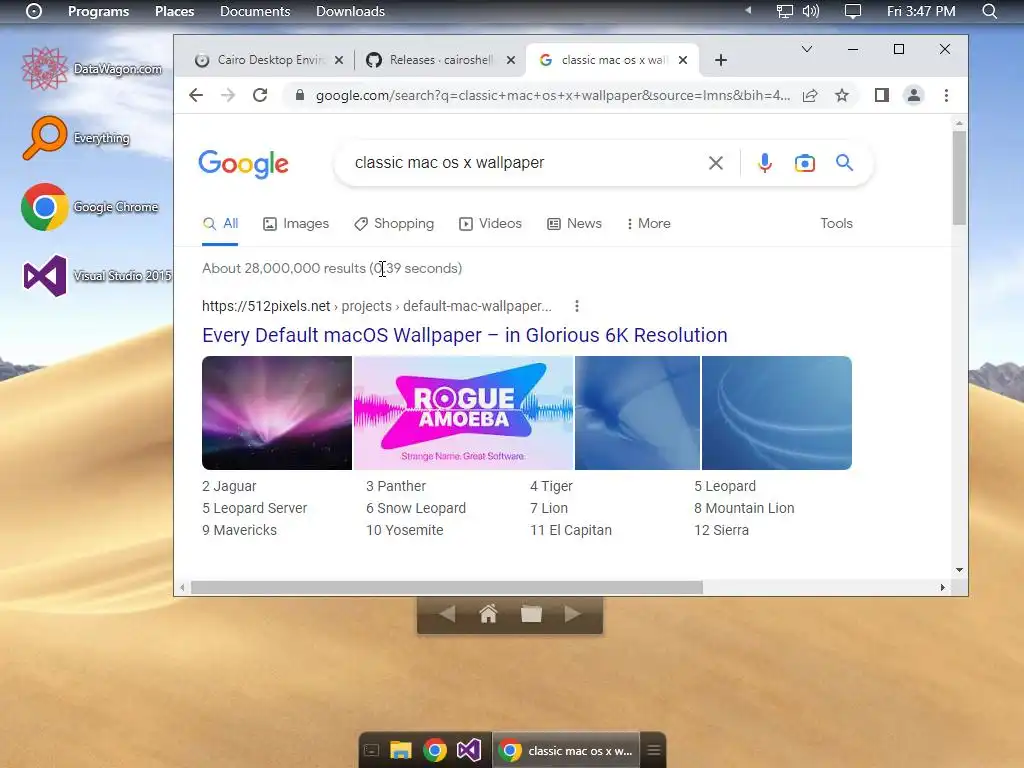1024x768 pixels.
Task: Open Chrome tab search dropdown
Action: [x=807, y=49]
